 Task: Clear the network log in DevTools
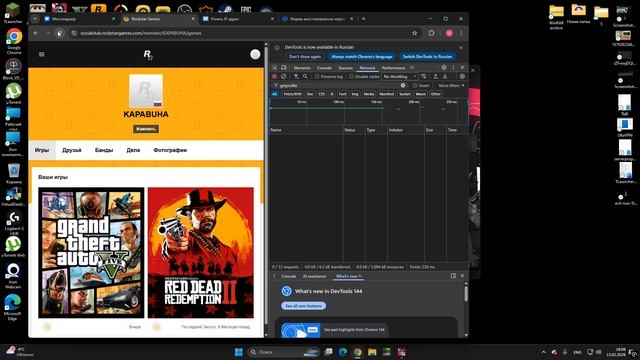coord(283,76)
